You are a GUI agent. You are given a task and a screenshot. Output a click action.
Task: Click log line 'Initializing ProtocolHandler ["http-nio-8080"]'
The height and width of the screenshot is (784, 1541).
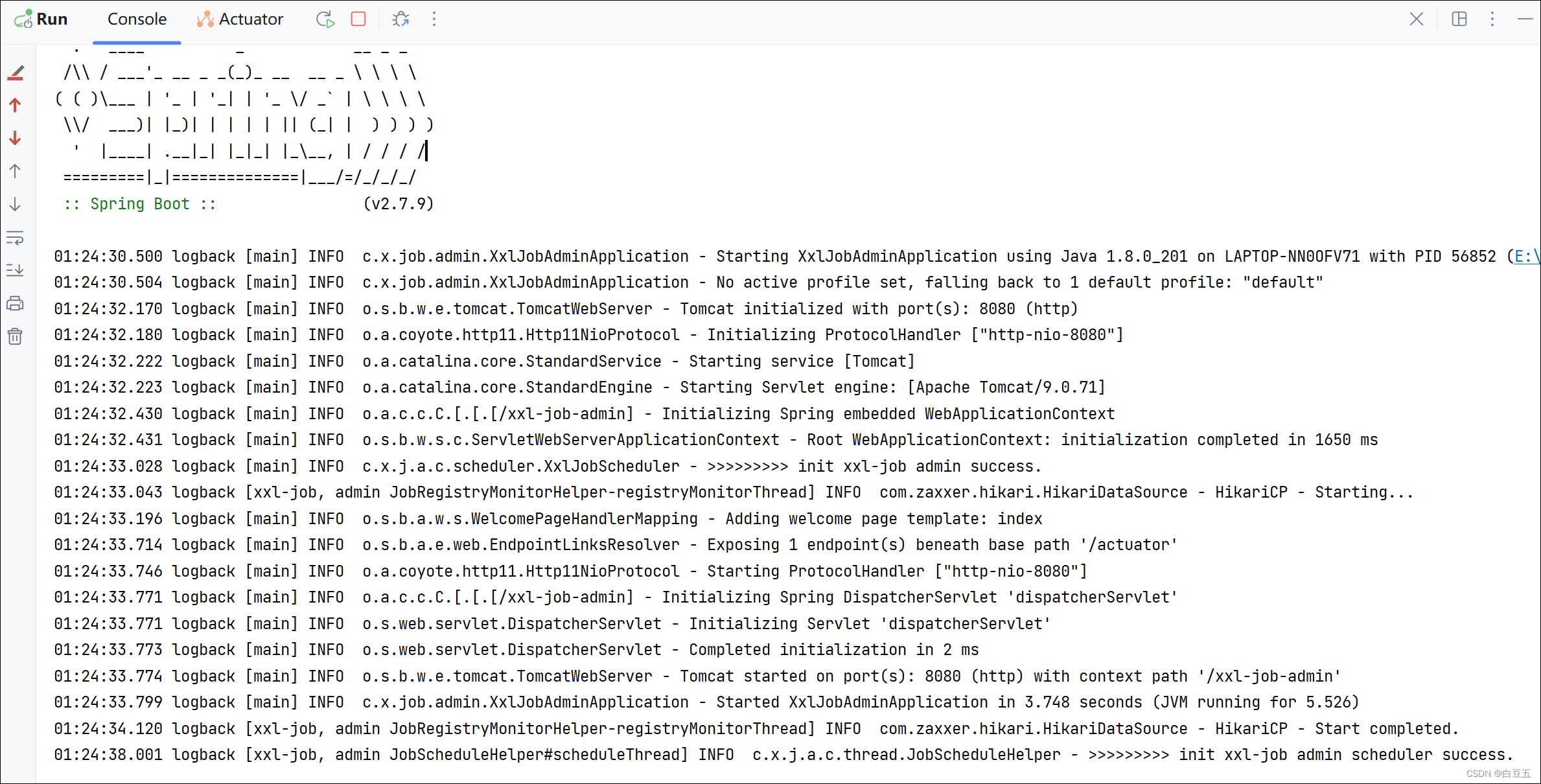(x=588, y=335)
